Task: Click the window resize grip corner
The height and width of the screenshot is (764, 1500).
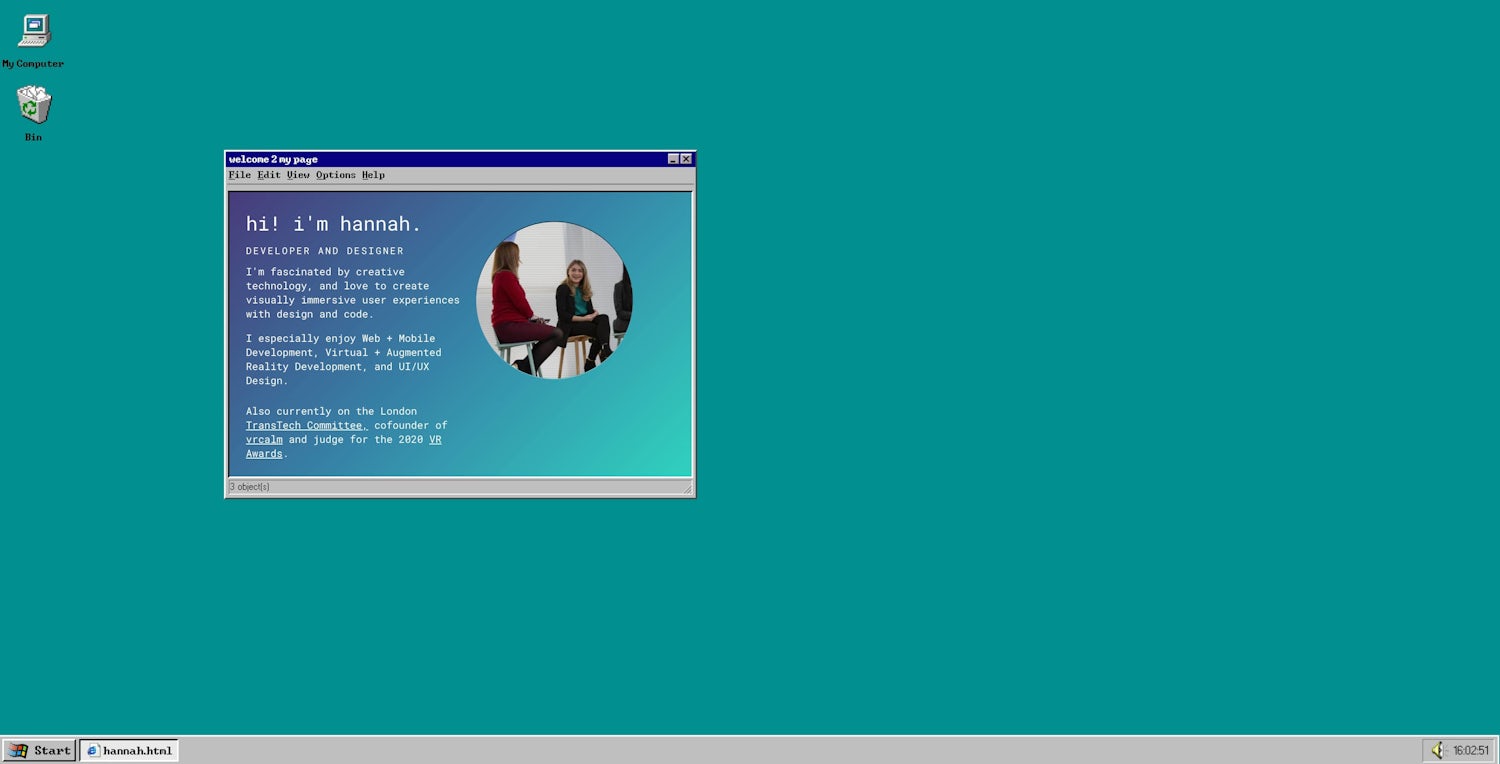Action: 687,489
